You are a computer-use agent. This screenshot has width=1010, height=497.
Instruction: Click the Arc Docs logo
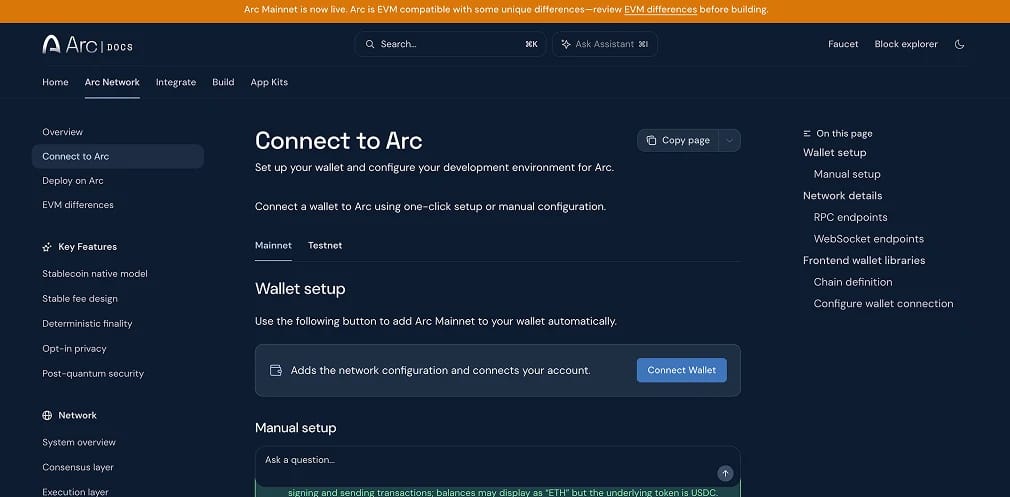[x=88, y=44]
